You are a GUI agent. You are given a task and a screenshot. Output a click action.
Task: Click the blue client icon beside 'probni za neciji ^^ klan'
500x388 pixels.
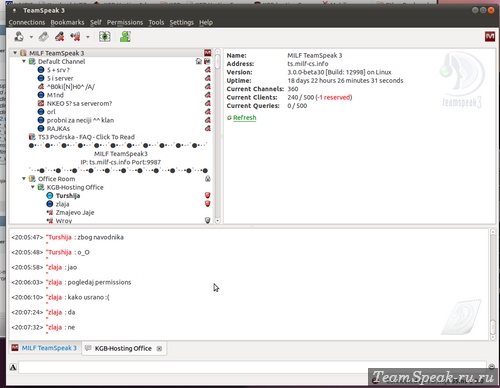point(41,120)
